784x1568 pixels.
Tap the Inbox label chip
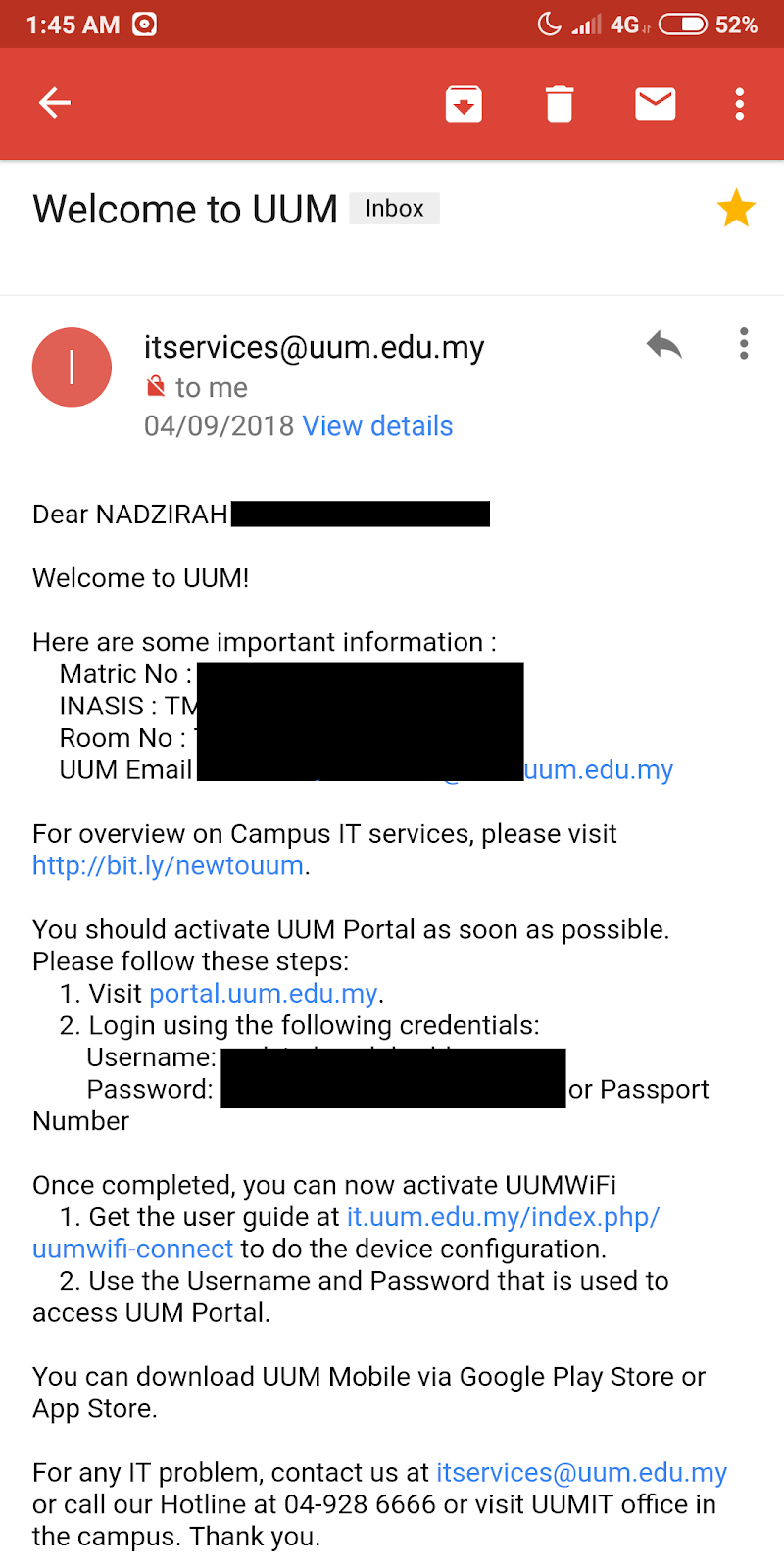[x=394, y=209]
